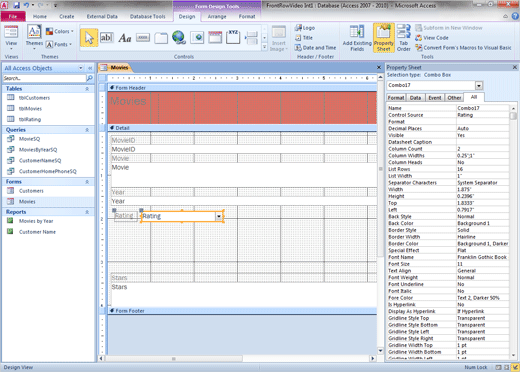Open Add Existing Fields pane
This screenshot has height=372, width=520.
pyautogui.click(x=357, y=38)
